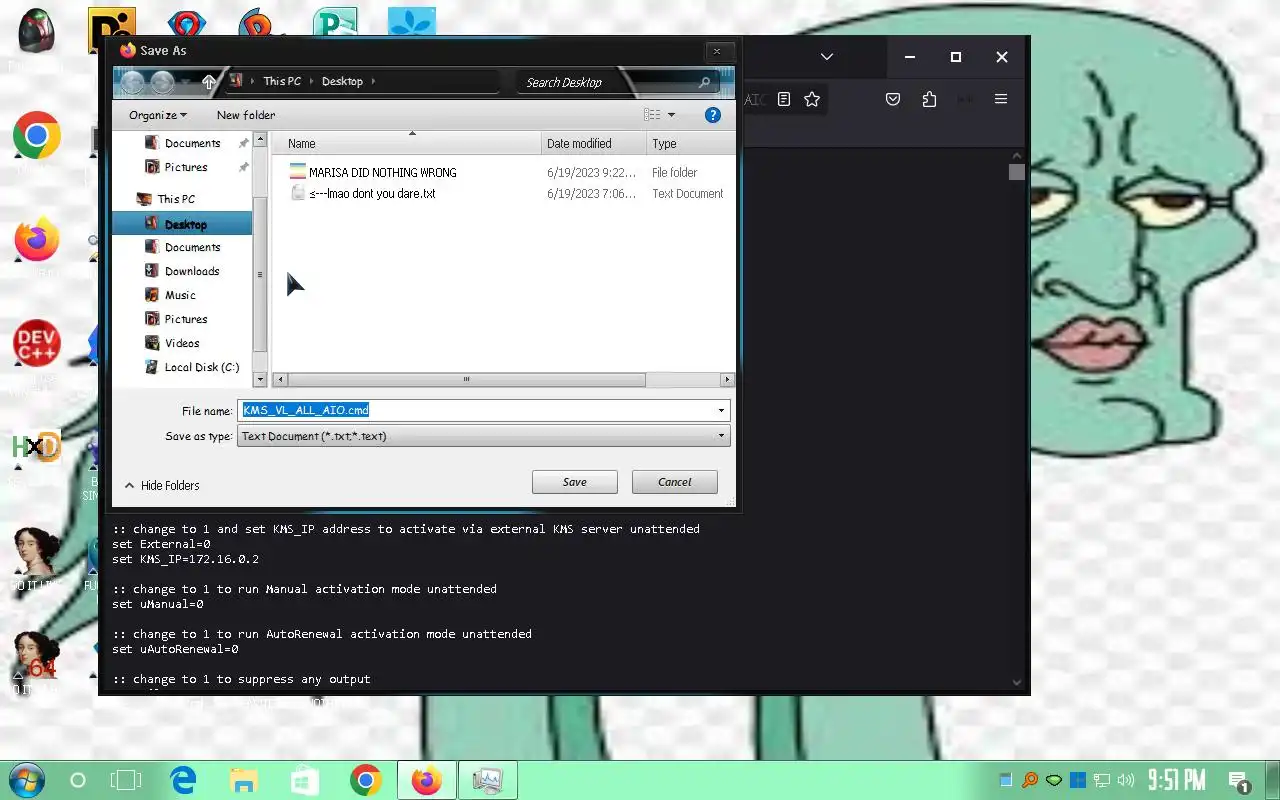This screenshot has width=1280, height=800.
Task: Open Firefox list all tabs chevron
Action: click(x=827, y=57)
